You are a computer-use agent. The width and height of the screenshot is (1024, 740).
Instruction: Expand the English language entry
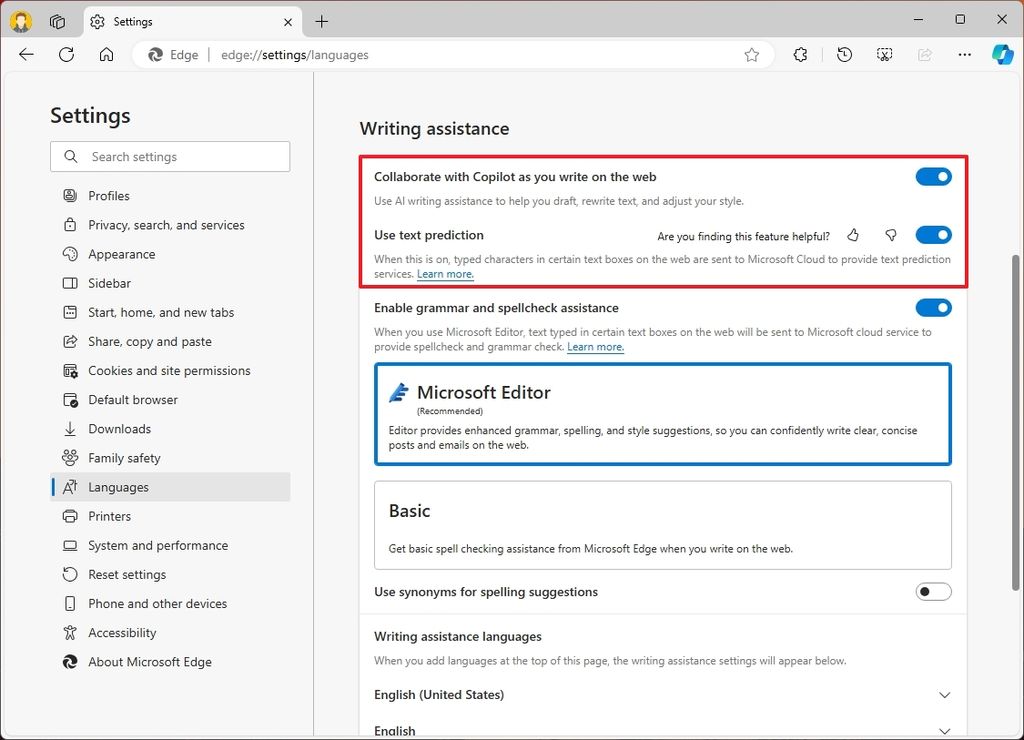click(944, 729)
